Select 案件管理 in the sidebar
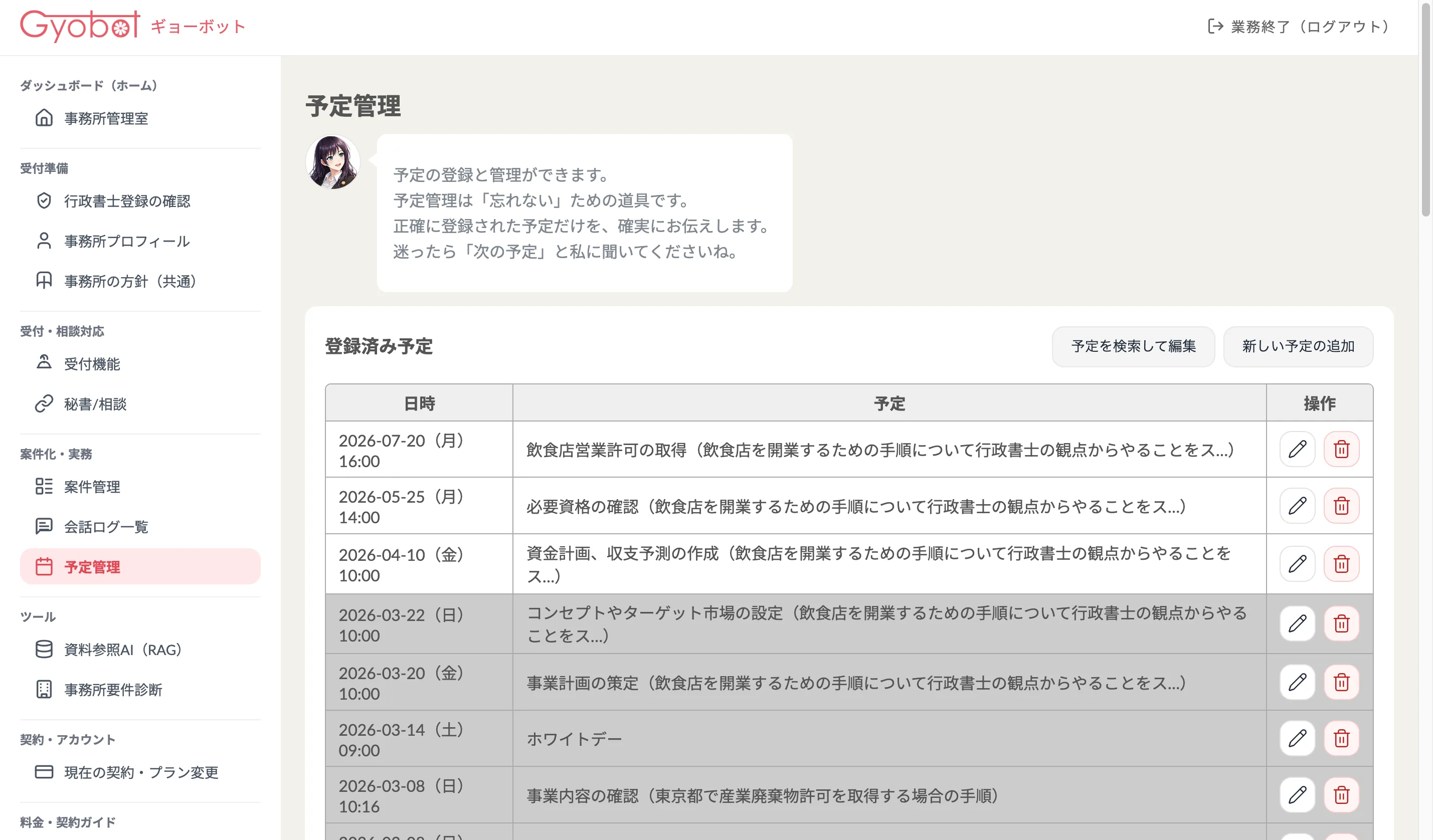Screen dimensions: 1433x840 coord(92,487)
